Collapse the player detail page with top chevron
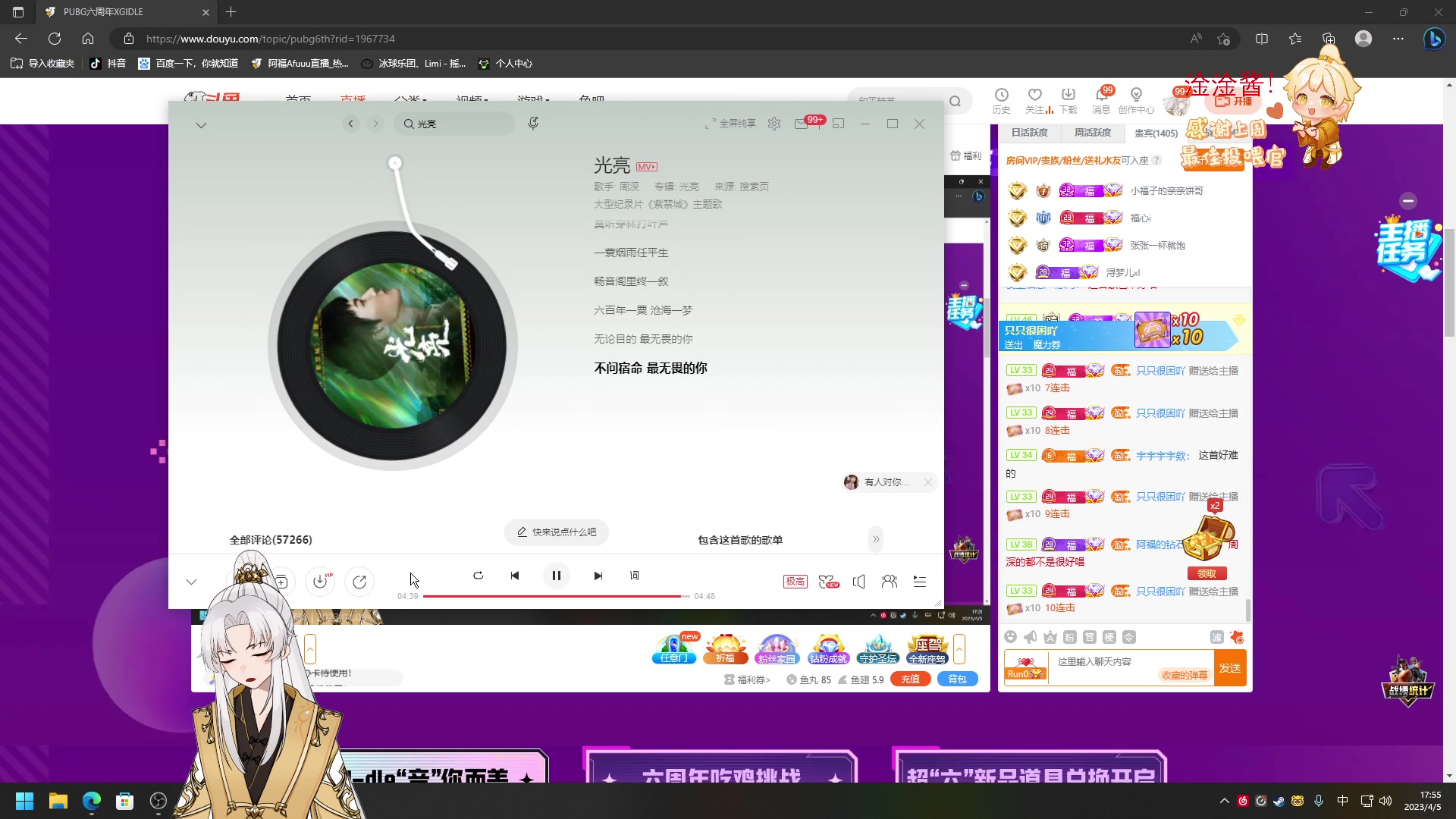This screenshot has width=1456, height=819. (x=201, y=125)
